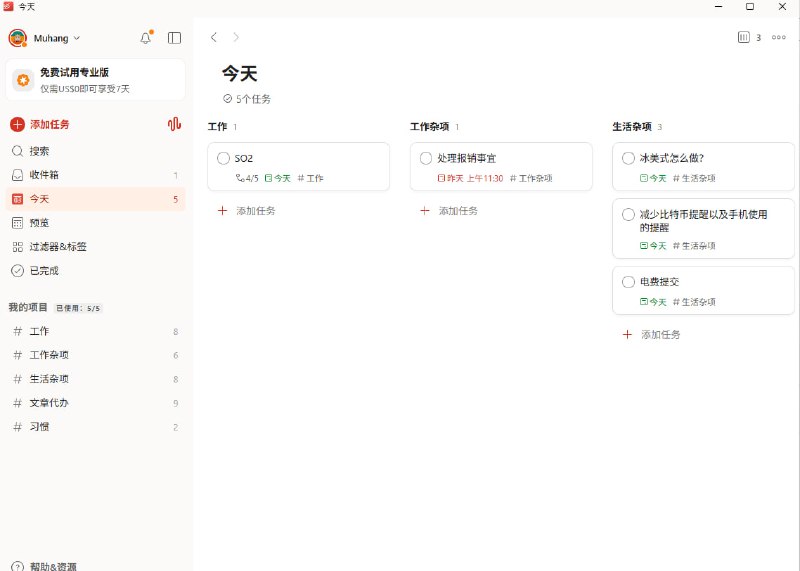The image size is (800, 571).
Task: Open the voice ramble waveform icon
Action: (174, 124)
